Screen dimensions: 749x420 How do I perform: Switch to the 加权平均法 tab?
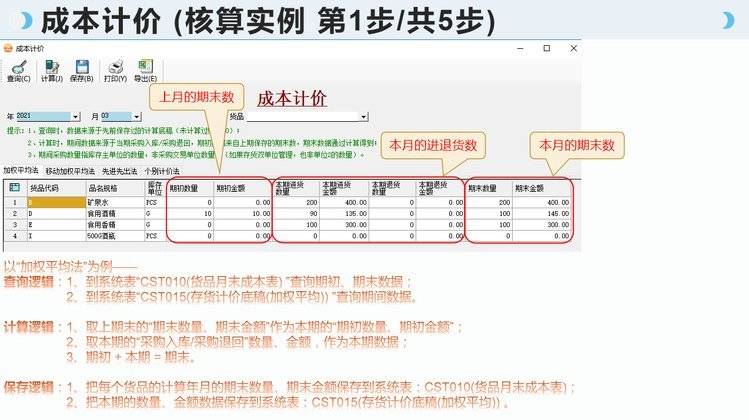tap(22, 172)
